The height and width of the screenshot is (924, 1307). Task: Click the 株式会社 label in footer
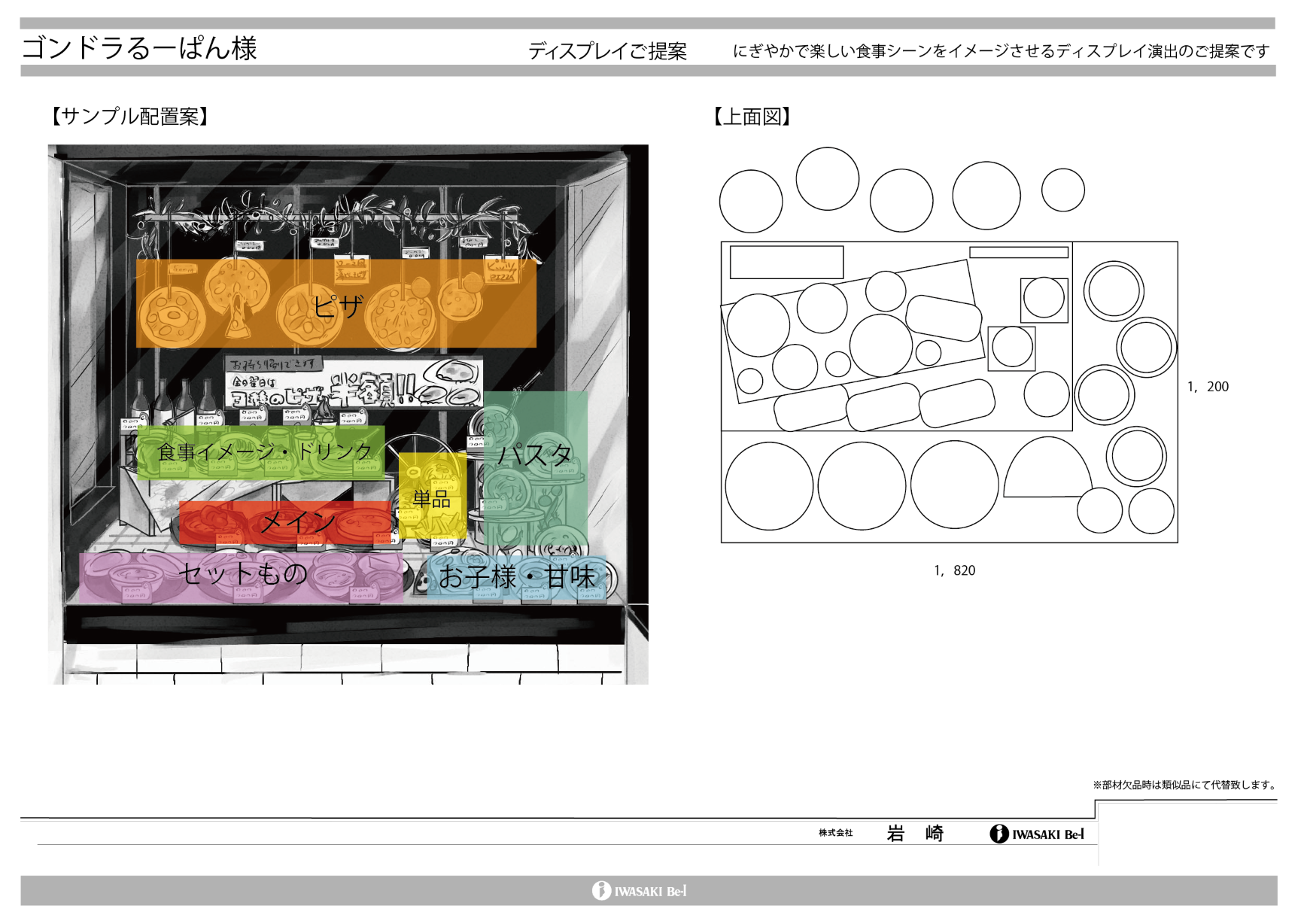point(836,833)
